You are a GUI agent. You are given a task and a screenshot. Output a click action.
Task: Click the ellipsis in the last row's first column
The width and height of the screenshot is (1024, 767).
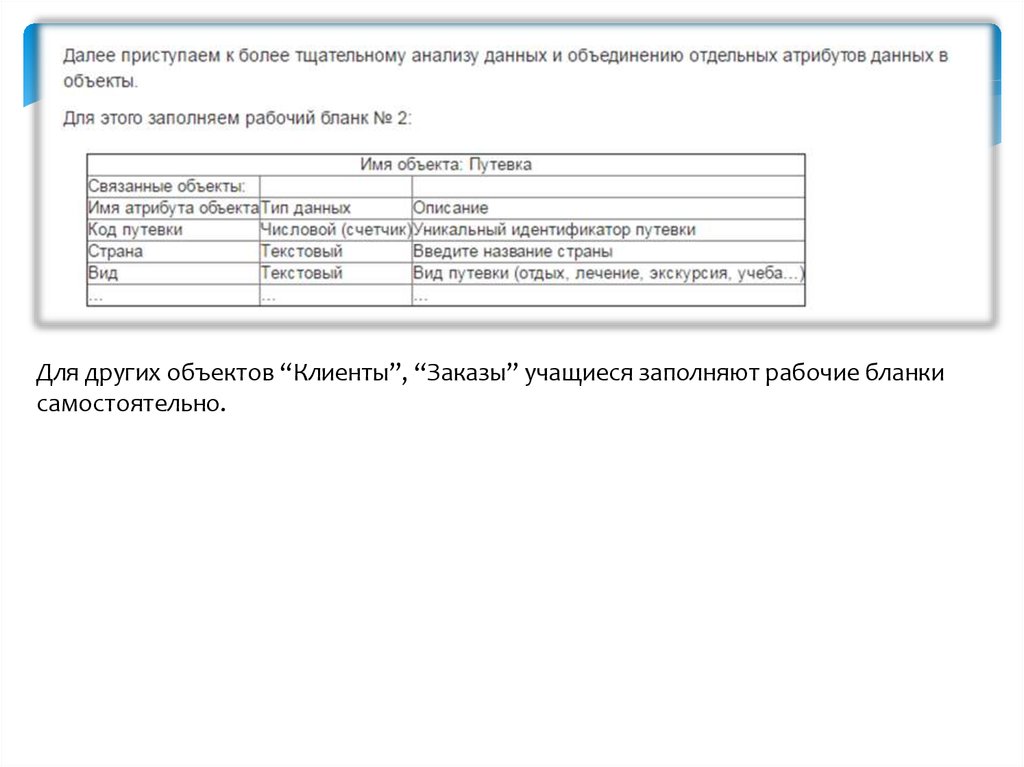point(173,295)
